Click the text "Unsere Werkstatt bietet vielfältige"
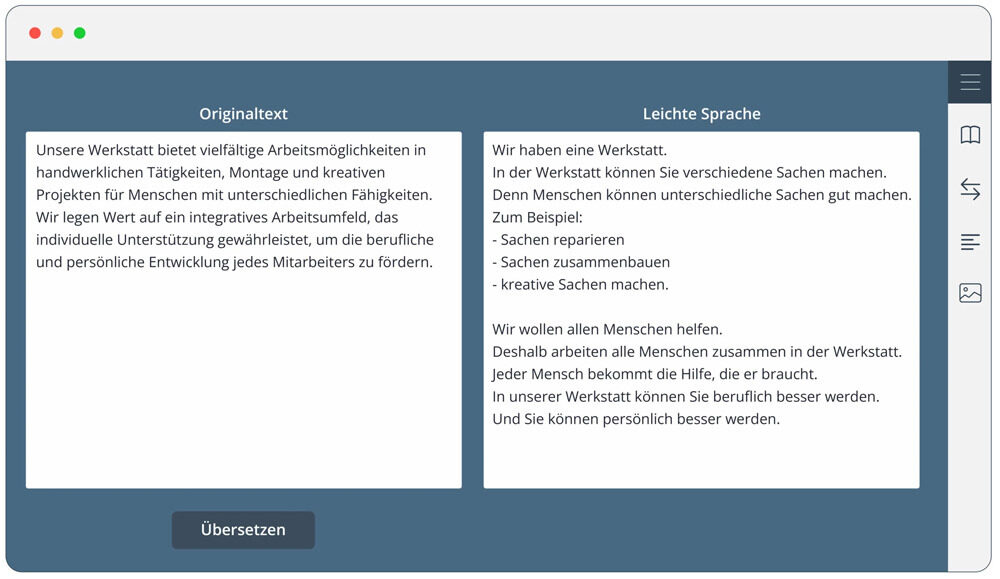The height and width of the screenshot is (579, 1000). (149, 150)
